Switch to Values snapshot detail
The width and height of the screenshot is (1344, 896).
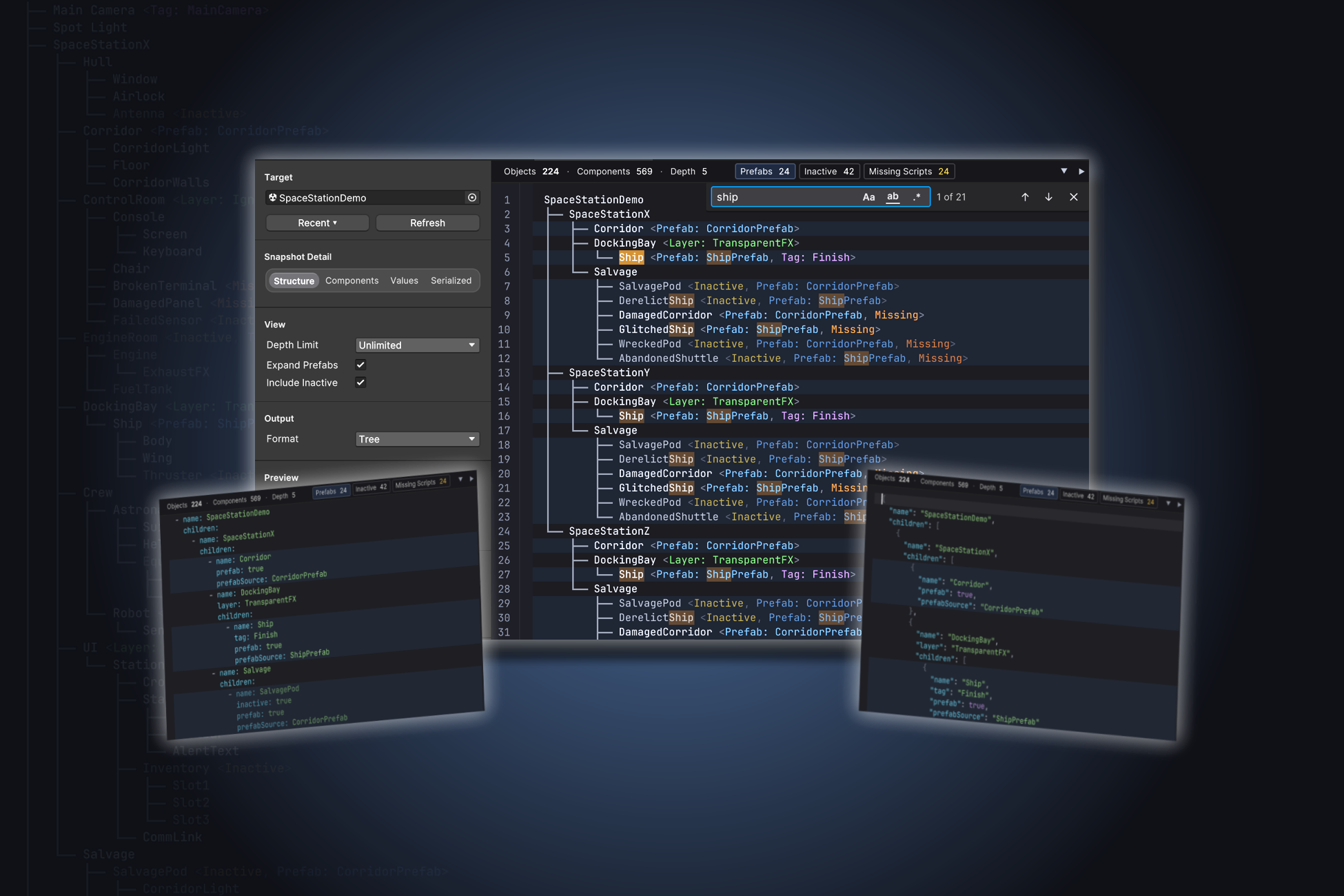point(404,281)
